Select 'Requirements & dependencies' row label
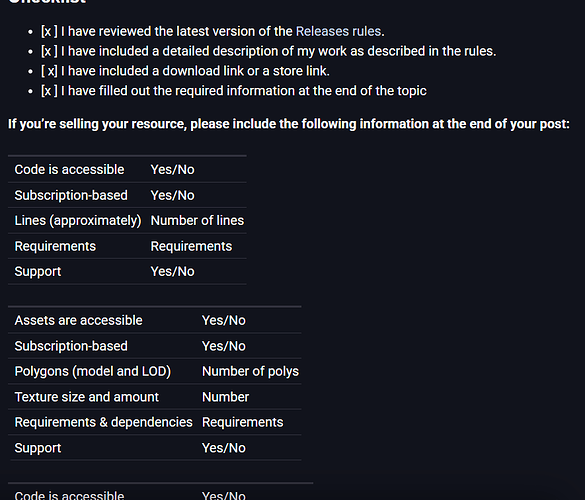 (103, 422)
